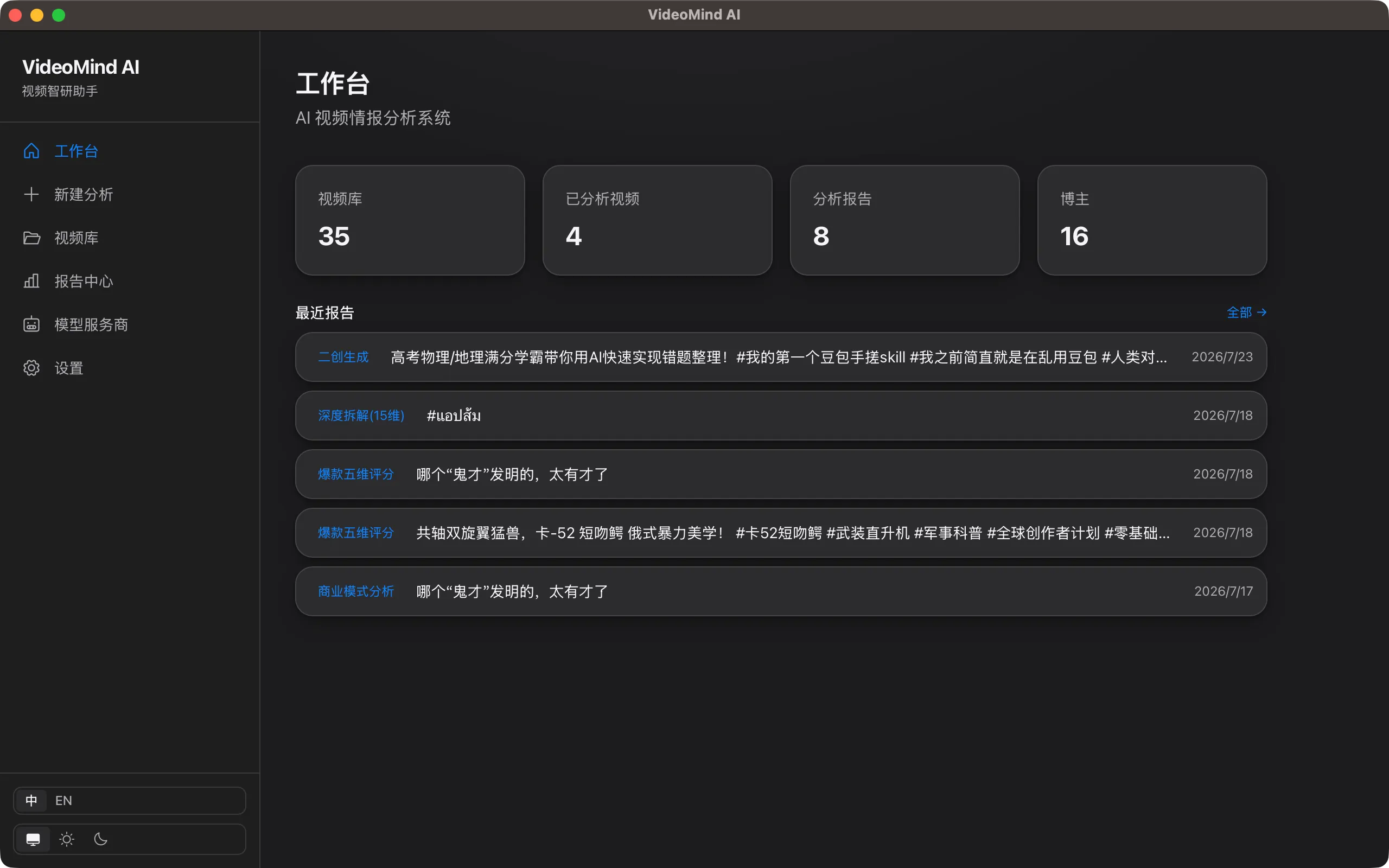Open the 深度拆解(15维) report row

click(x=781, y=416)
